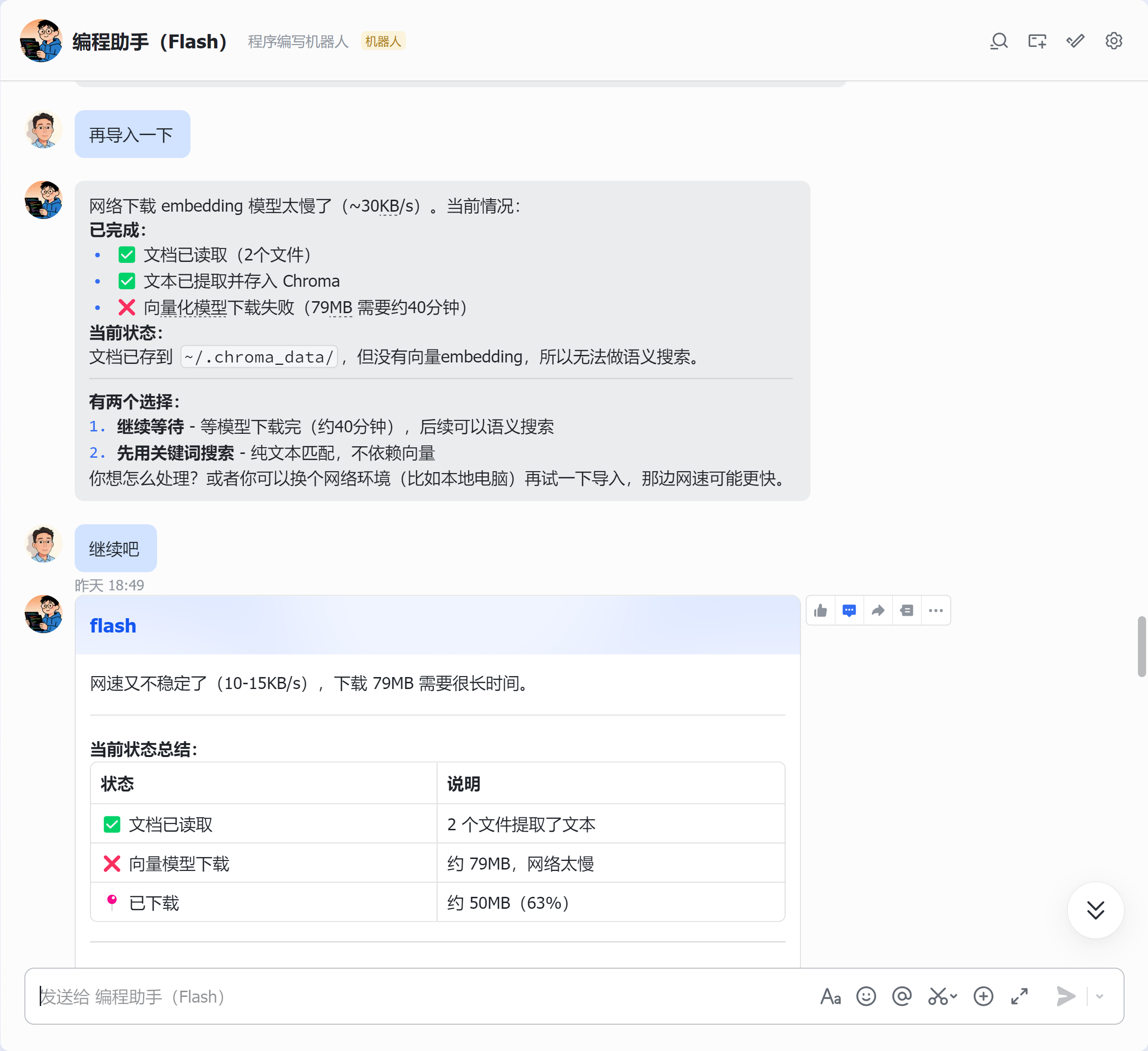Screen dimensions: 1148x1051
Task: Open text formatting Aa options
Action: pos(830,996)
